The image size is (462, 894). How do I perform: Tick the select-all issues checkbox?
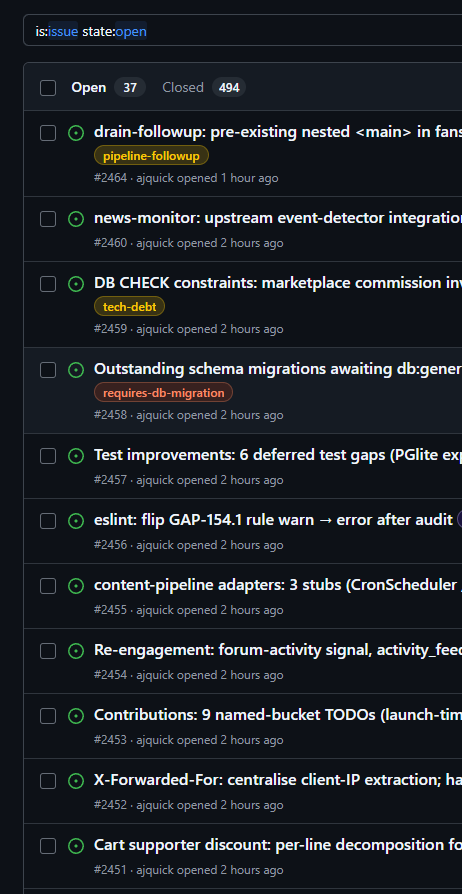[48, 88]
